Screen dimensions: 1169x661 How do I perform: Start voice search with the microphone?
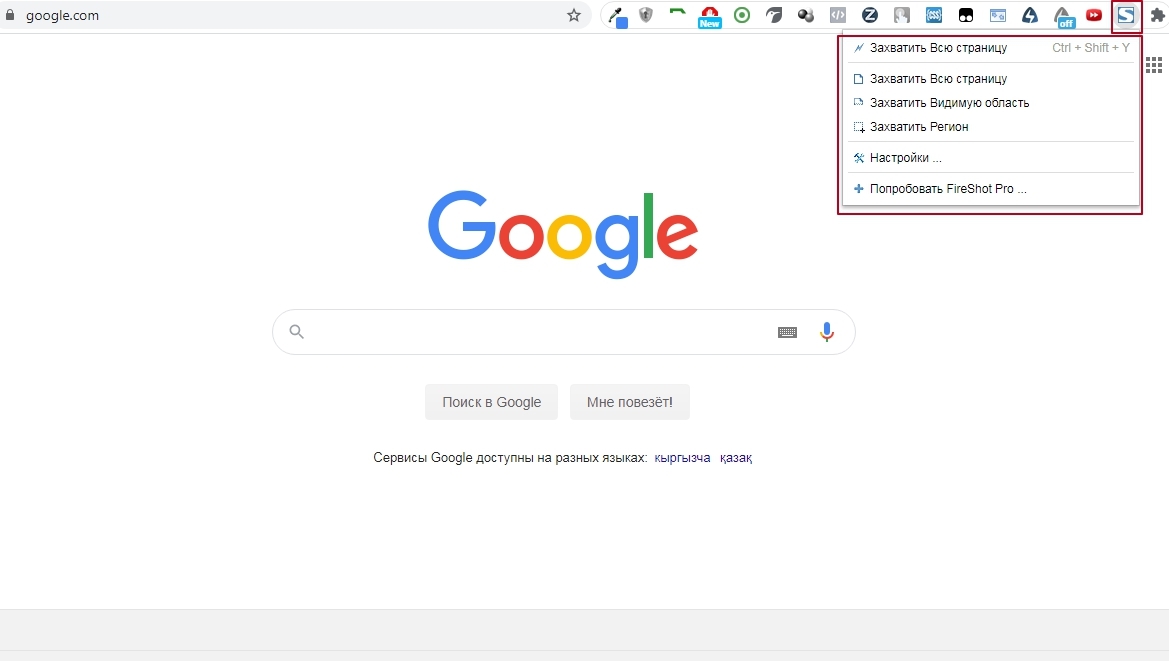pos(826,332)
